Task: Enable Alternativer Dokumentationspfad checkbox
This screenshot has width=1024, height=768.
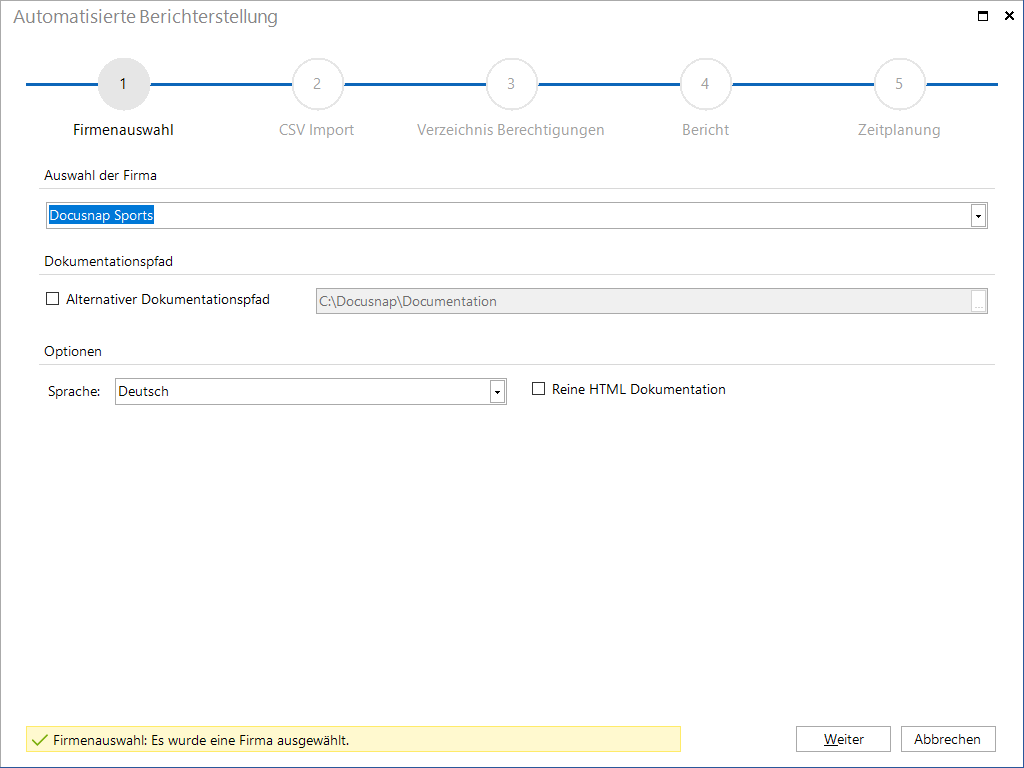Action: (52, 299)
